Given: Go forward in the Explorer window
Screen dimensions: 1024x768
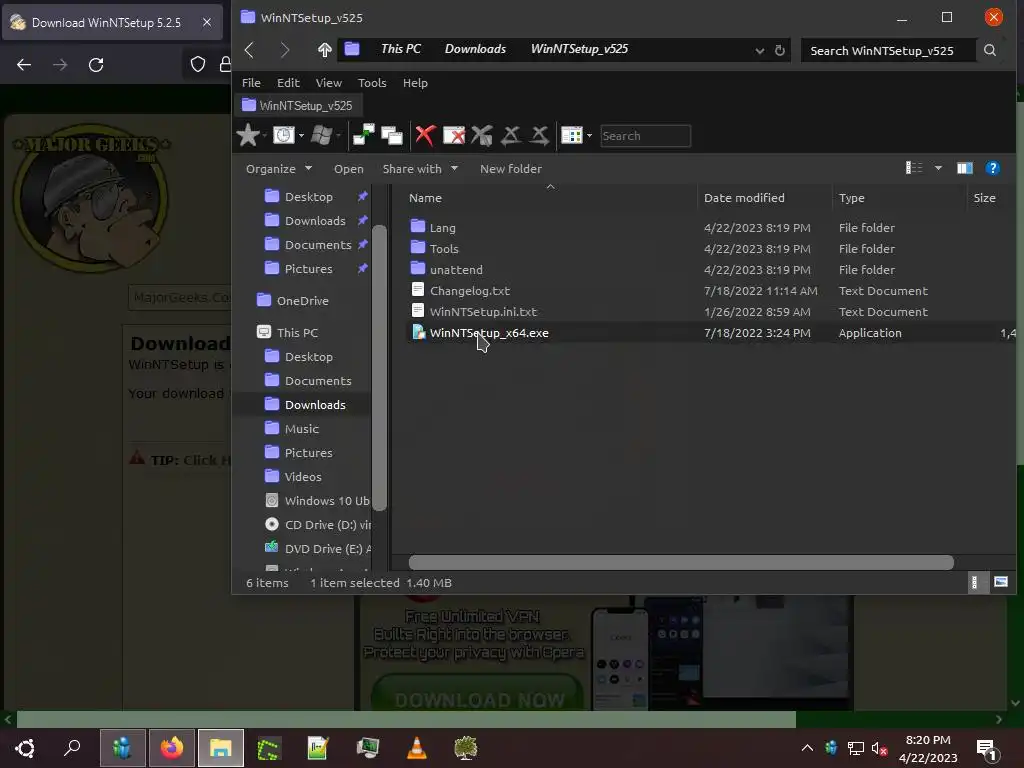Looking at the screenshot, I should 285,50.
